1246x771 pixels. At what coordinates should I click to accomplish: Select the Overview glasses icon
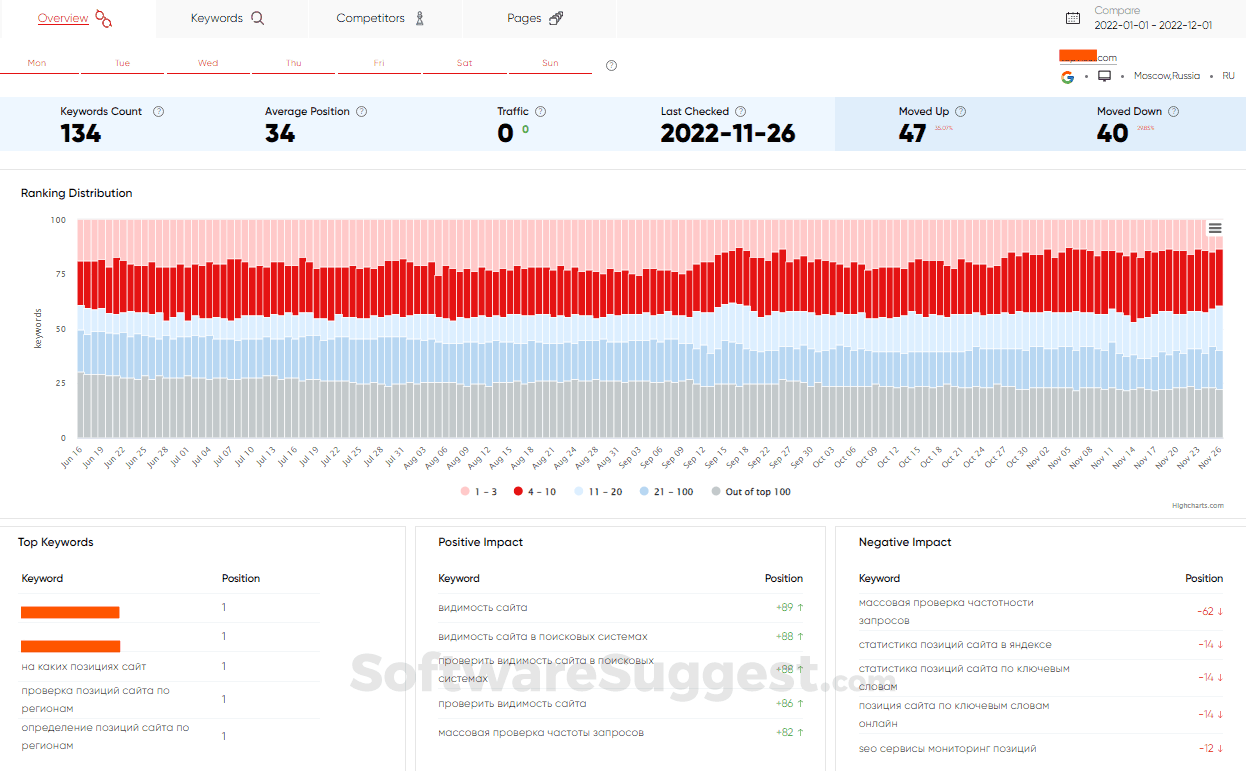[x=103, y=17]
